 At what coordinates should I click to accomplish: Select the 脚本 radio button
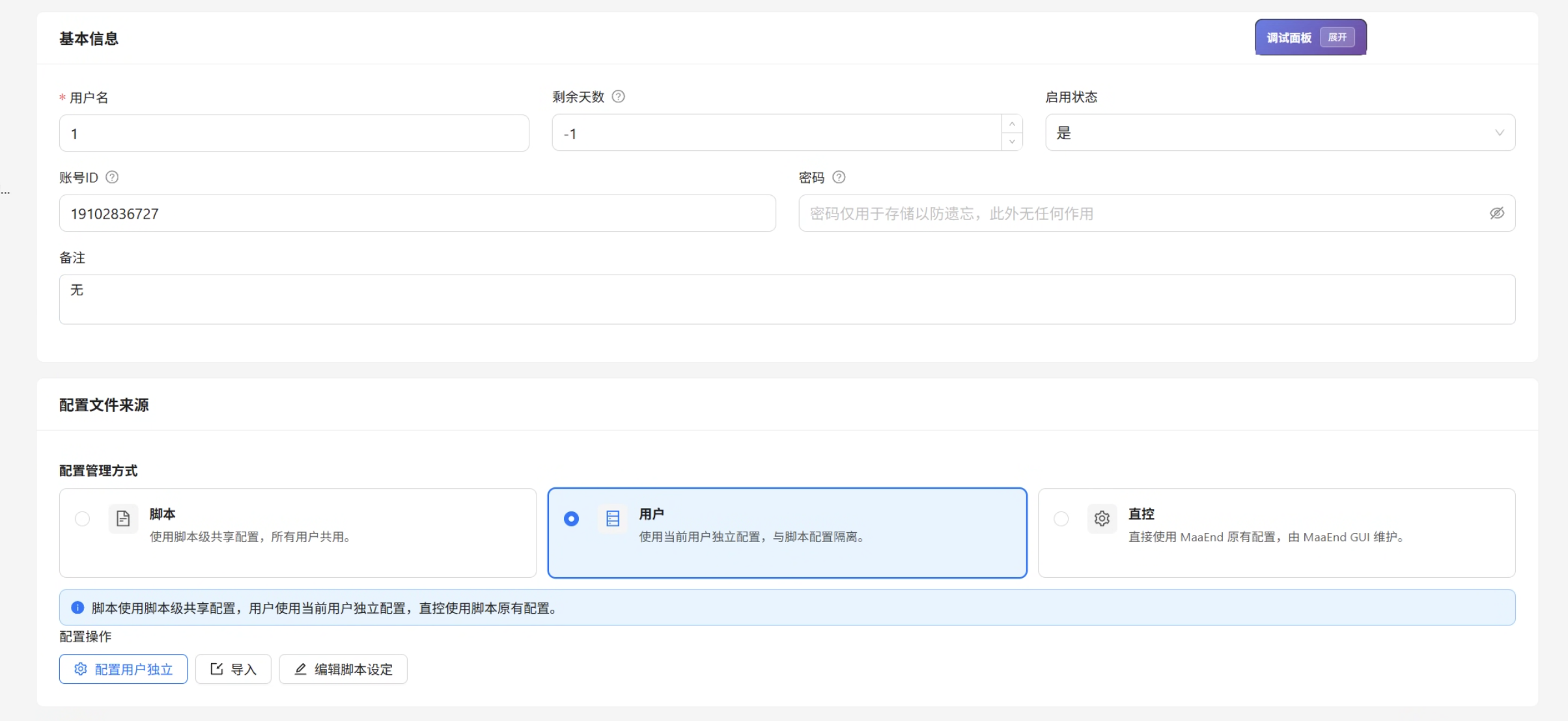pyautogui.click(x=82, y=519)
